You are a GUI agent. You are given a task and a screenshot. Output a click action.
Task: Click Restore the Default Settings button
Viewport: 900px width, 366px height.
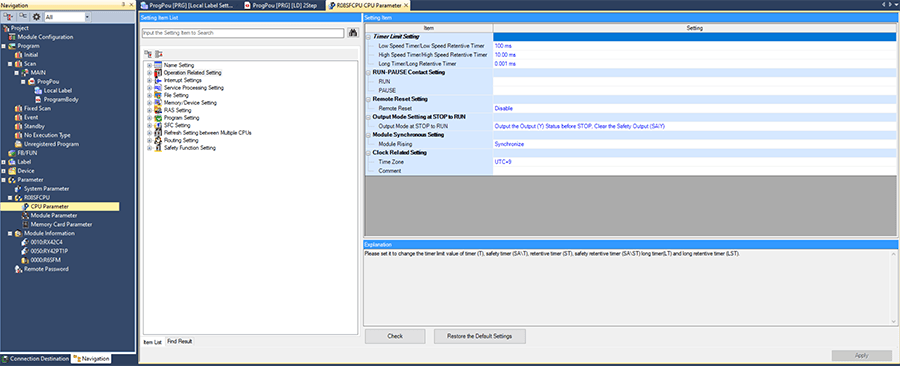pos(479,336)
